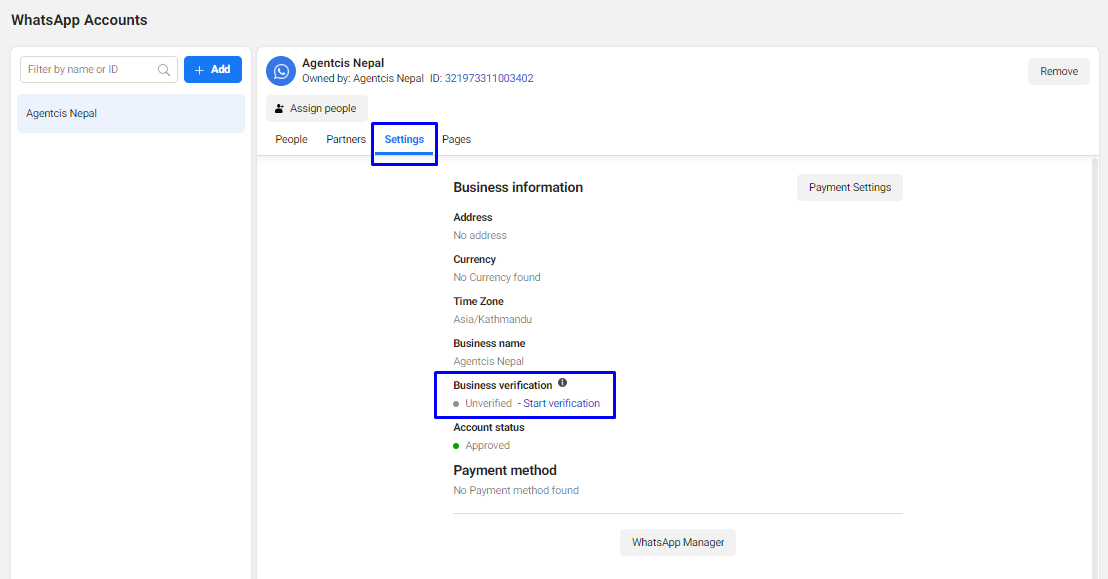Viewport: 1108px width, 579px height.
Task: Click the WhatsApp account logo icon
Action: [281, 71]
